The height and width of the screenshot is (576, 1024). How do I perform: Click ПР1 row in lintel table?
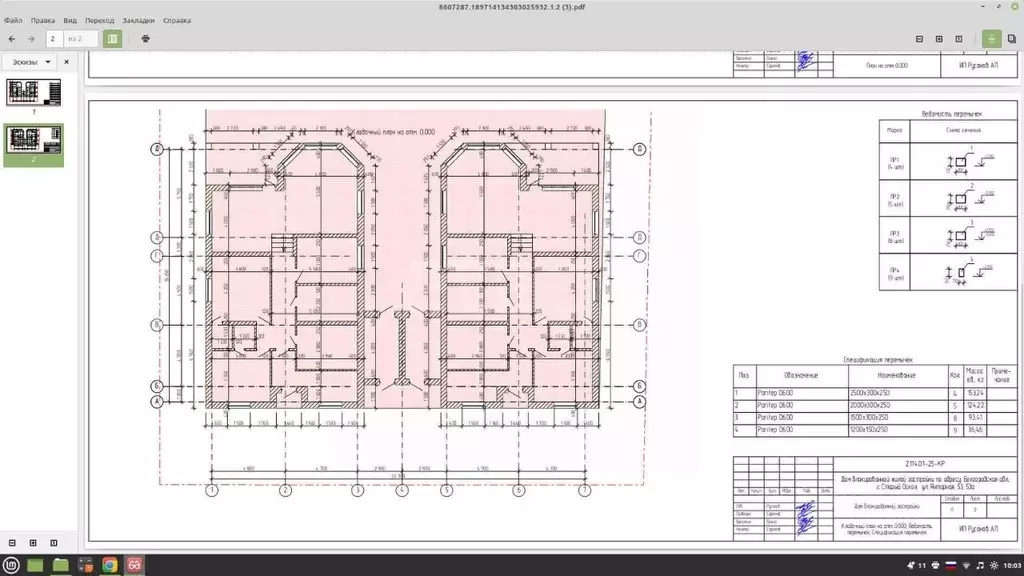948,161
